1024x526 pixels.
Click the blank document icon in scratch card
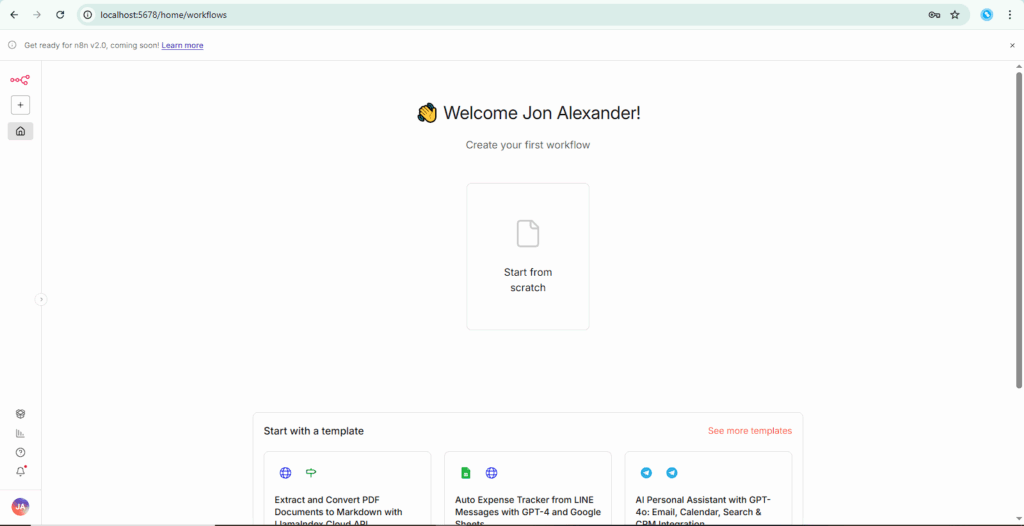(x=528, y=233)
